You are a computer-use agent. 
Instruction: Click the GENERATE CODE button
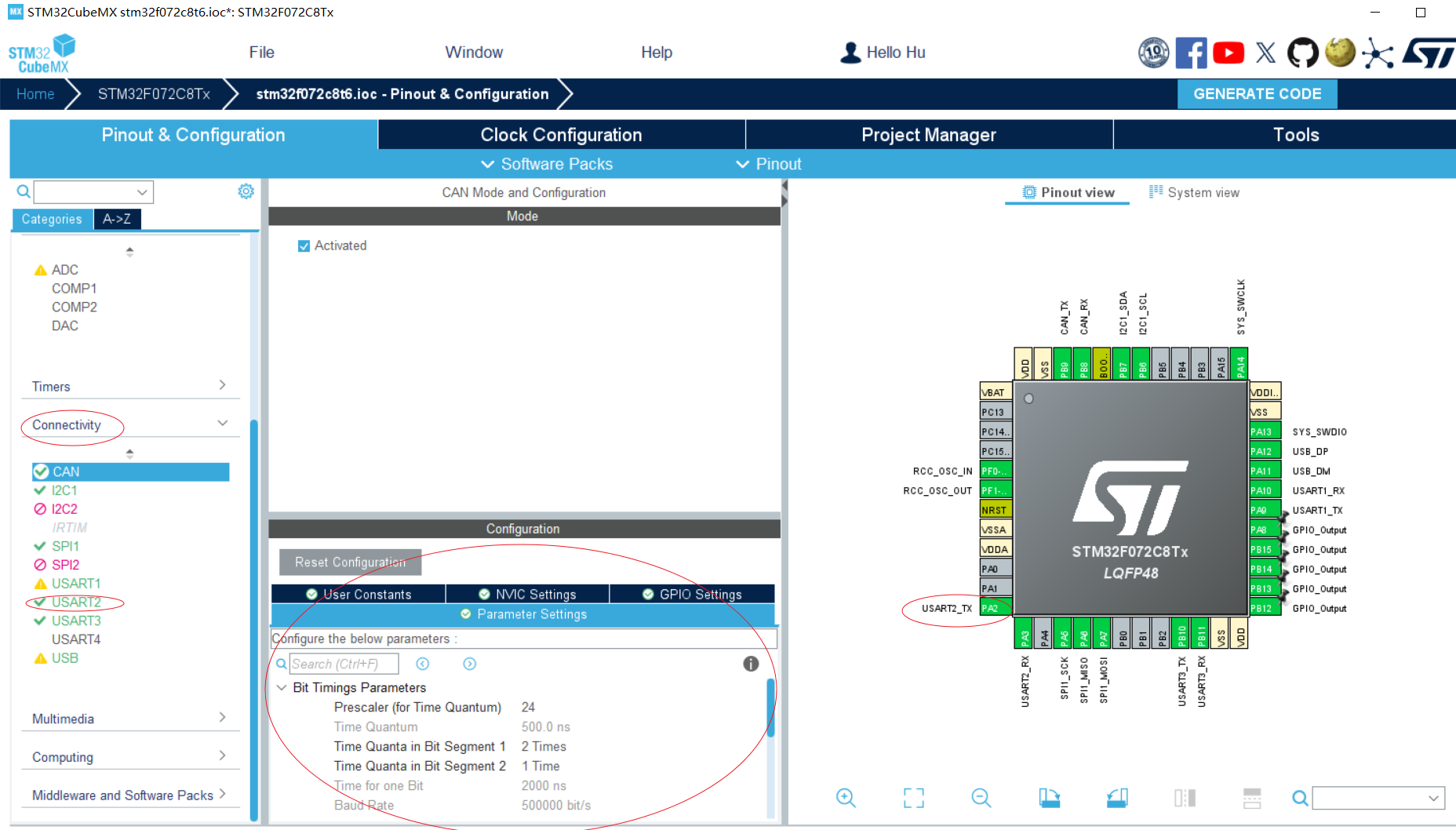(x=1257, y=94)
